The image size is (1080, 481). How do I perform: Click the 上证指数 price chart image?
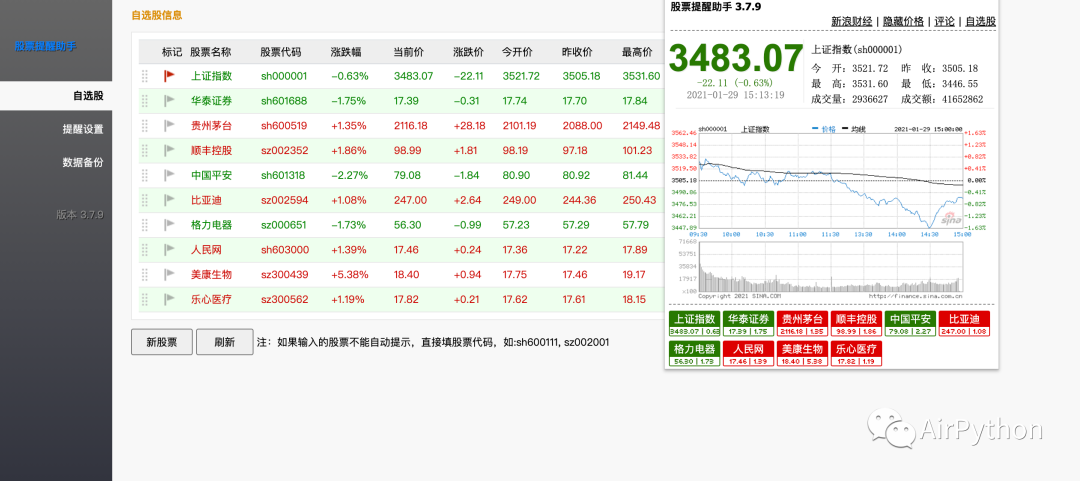(x=829, y=179)
